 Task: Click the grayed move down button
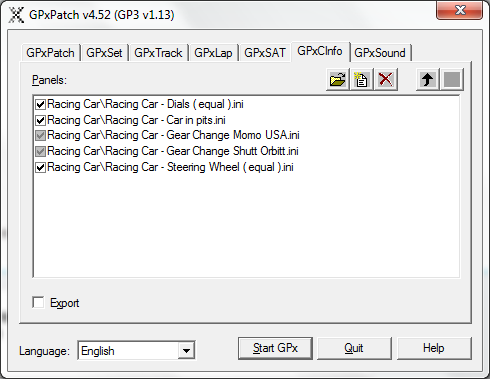point(452,80)
